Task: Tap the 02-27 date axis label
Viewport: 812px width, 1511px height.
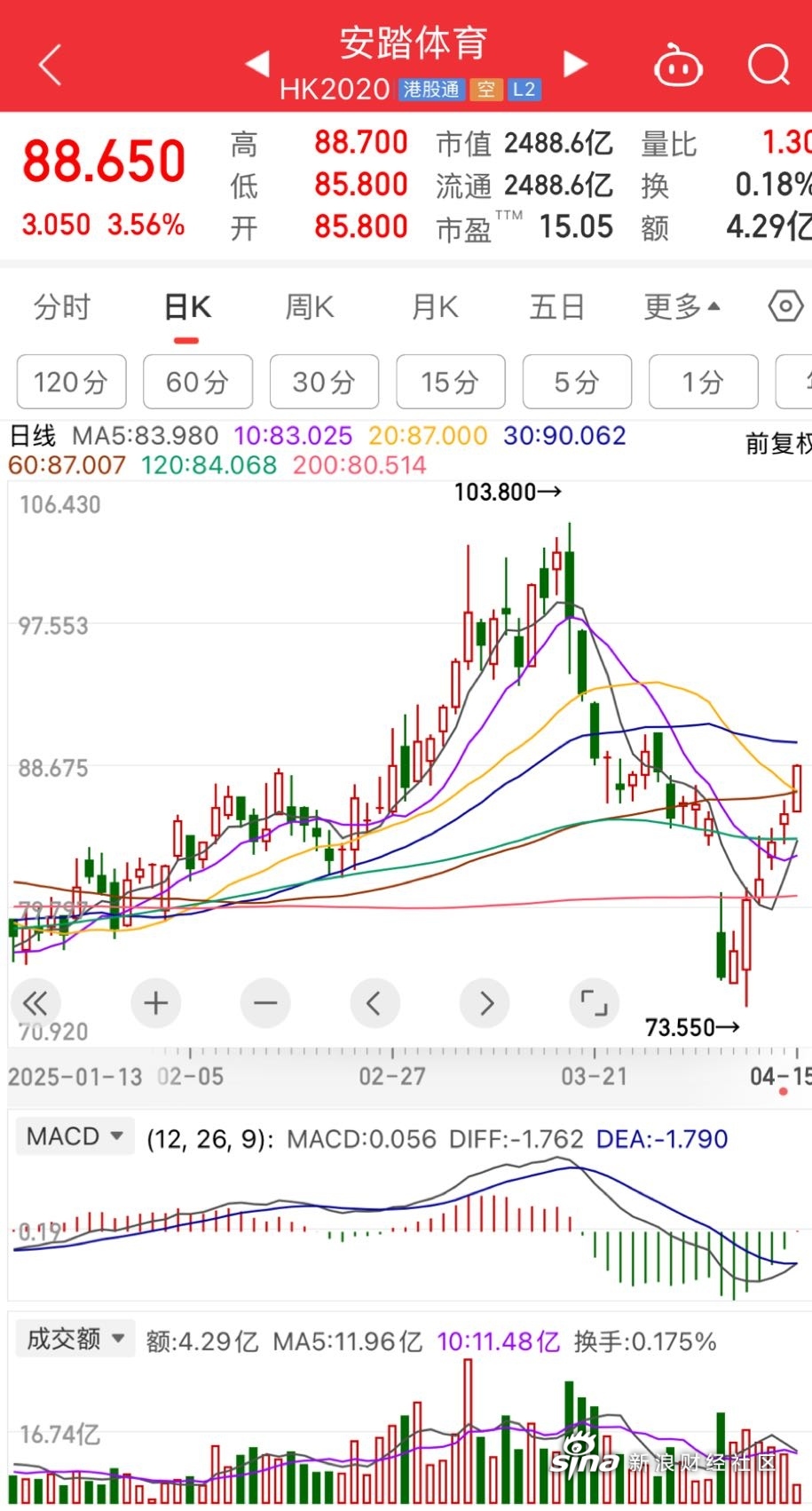Action: click(x=392, y=1077)
